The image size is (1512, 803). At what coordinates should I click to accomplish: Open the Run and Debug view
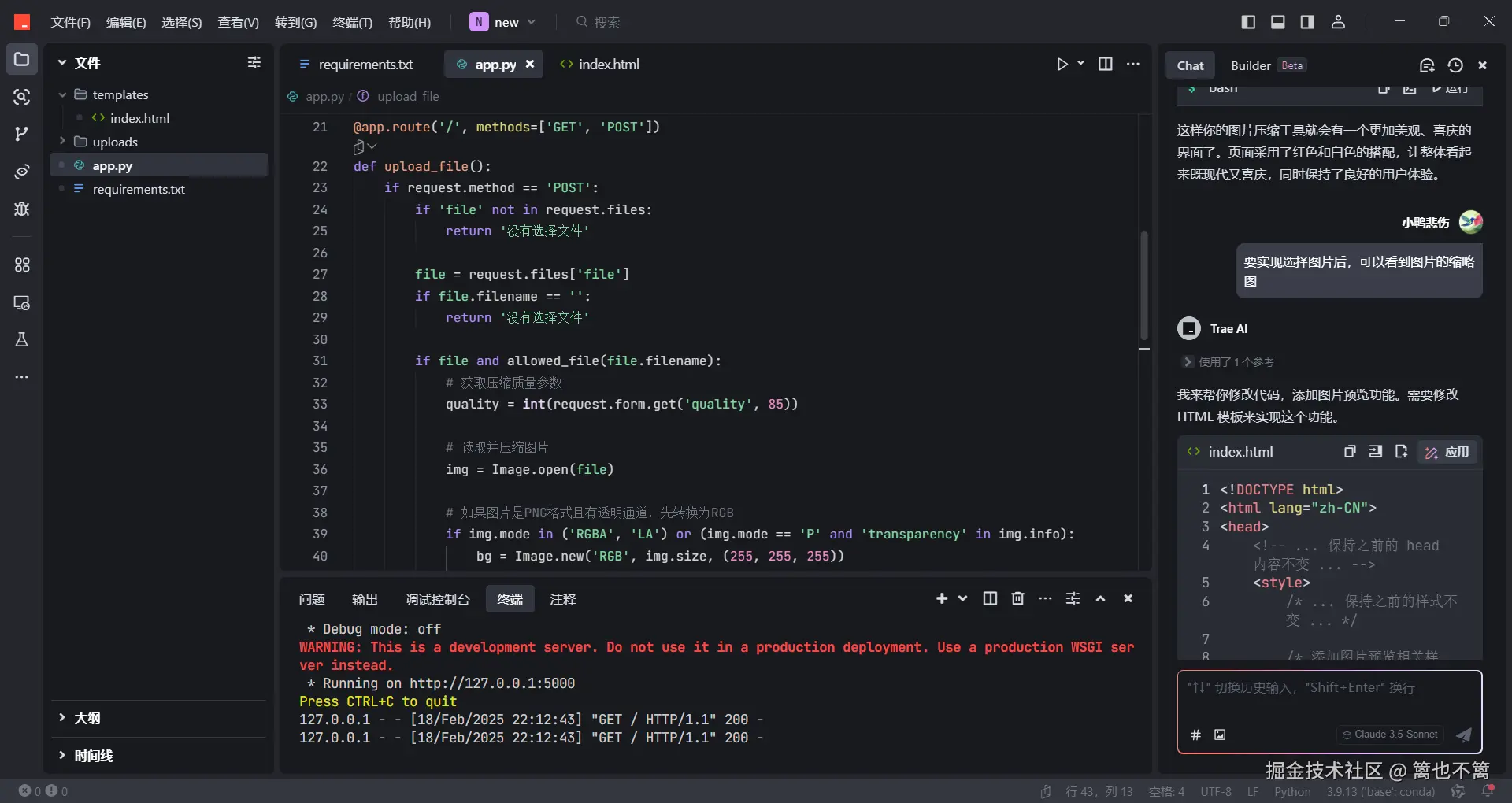22,209
